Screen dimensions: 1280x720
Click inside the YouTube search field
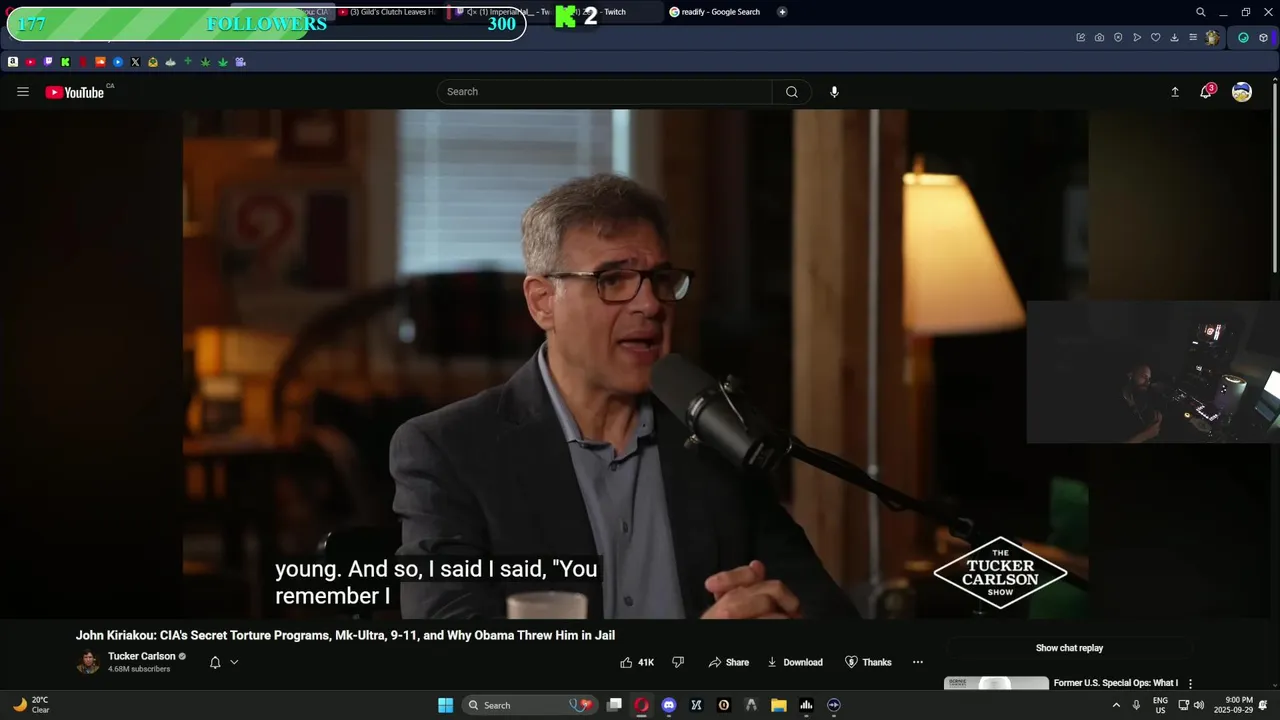click(604, 92)
